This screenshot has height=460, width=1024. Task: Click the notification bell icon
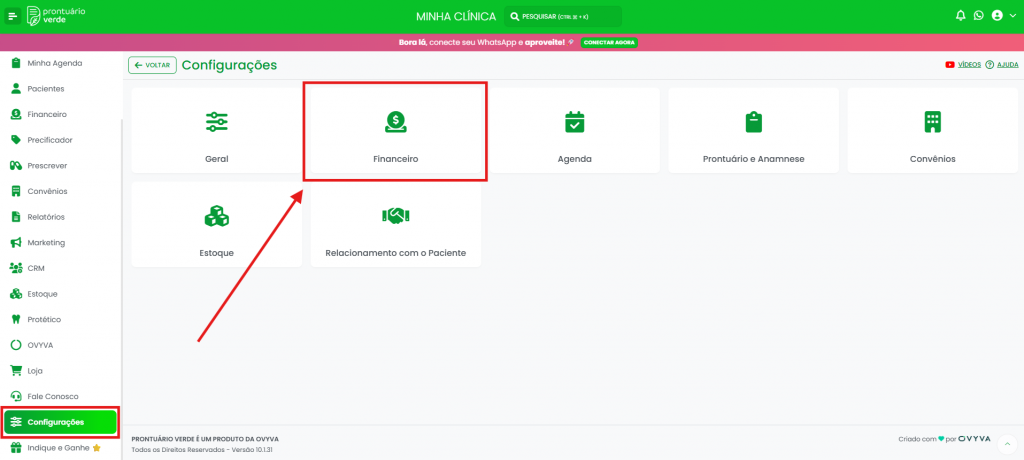click(x=961, y=16)
